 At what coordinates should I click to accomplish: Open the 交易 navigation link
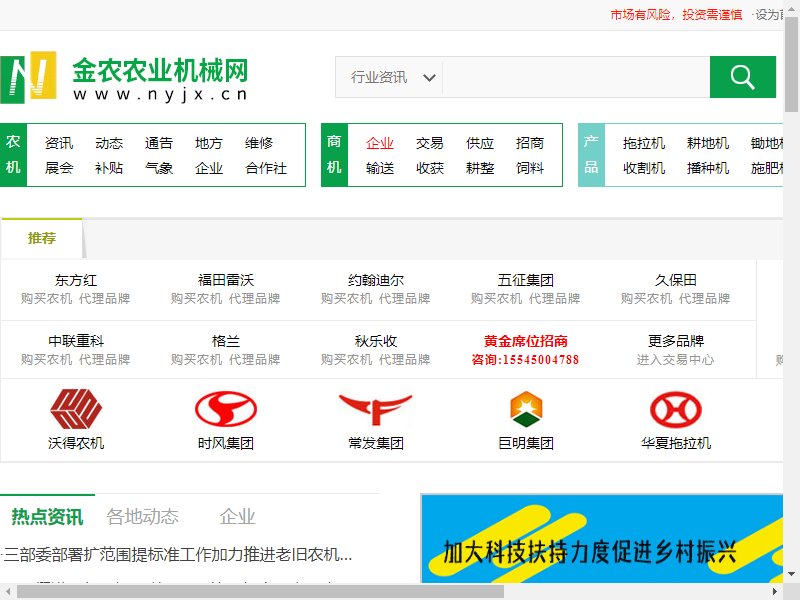430,143
